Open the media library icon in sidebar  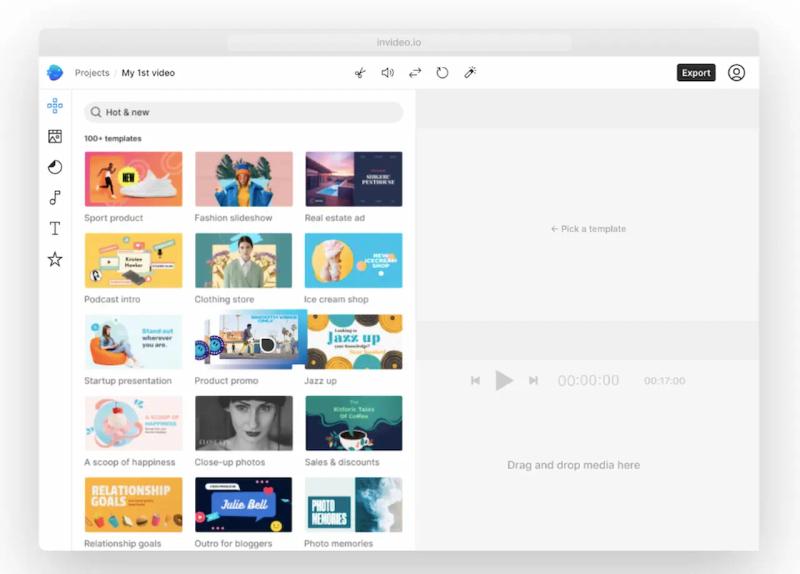pos(55,136)
